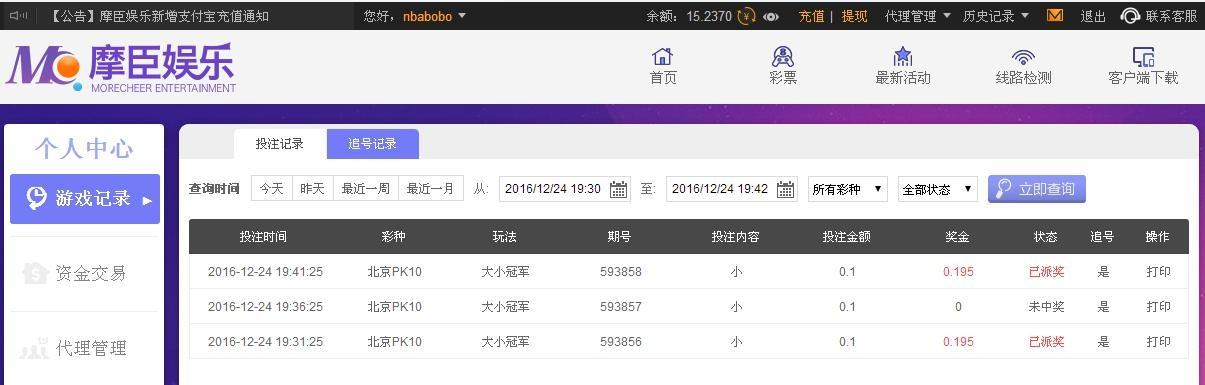
Task: Click 打印 for period 593858
Action: [x=1158, y=272]
